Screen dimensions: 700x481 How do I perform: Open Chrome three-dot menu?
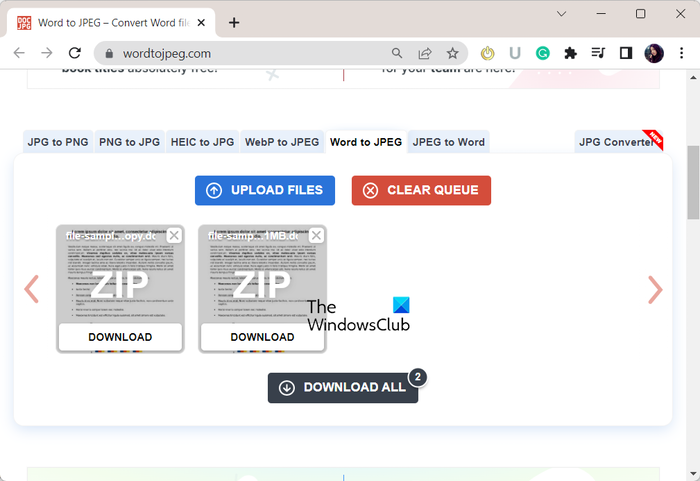(x=681, y=53)
